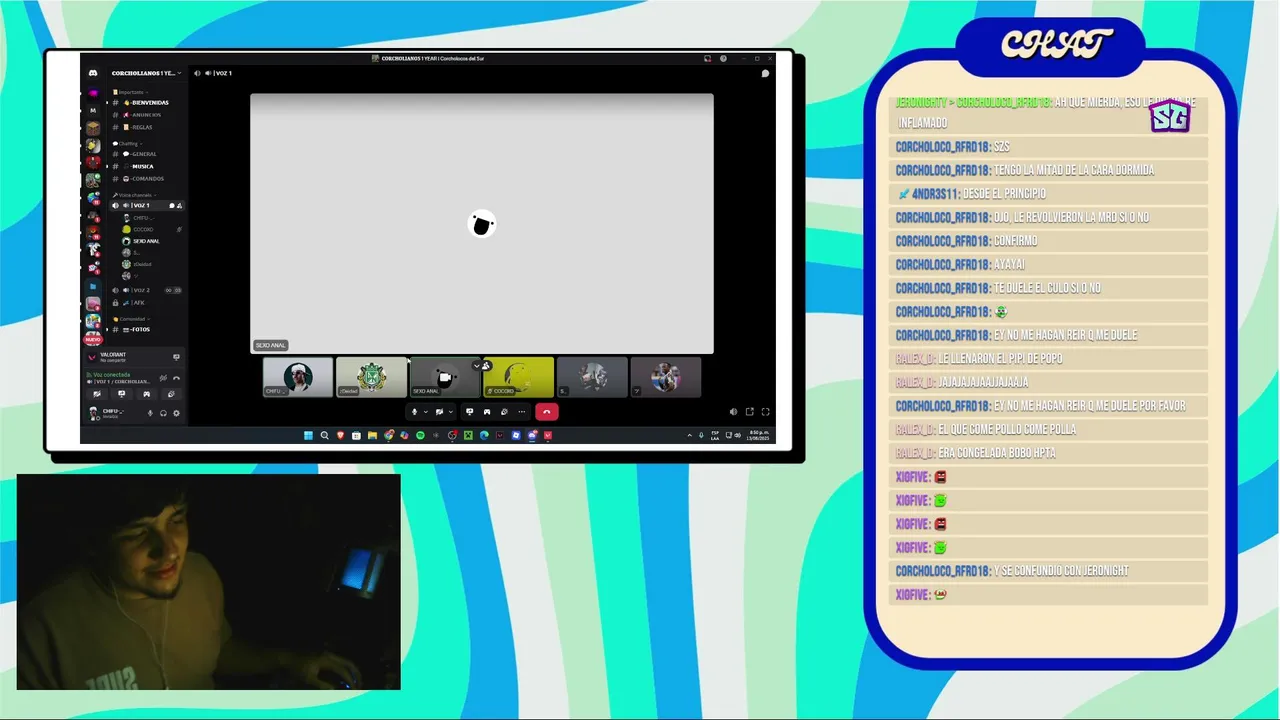Click Valorant activity share screen icon
The width and height of the screenshot is (1280, 720).
[x=177, y=357]
